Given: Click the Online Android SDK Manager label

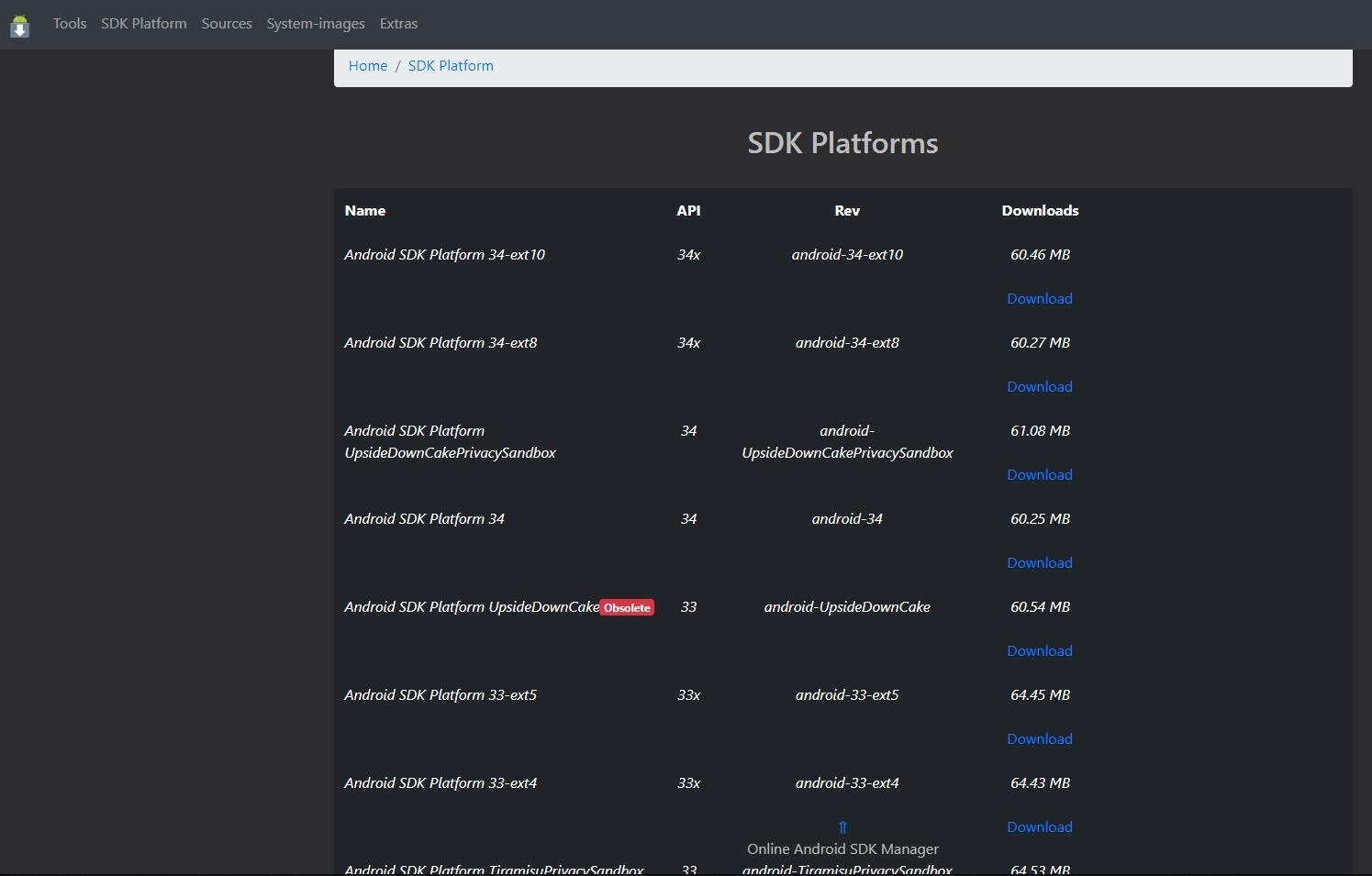Looking at the screenshot, I should tap(842, 849).
